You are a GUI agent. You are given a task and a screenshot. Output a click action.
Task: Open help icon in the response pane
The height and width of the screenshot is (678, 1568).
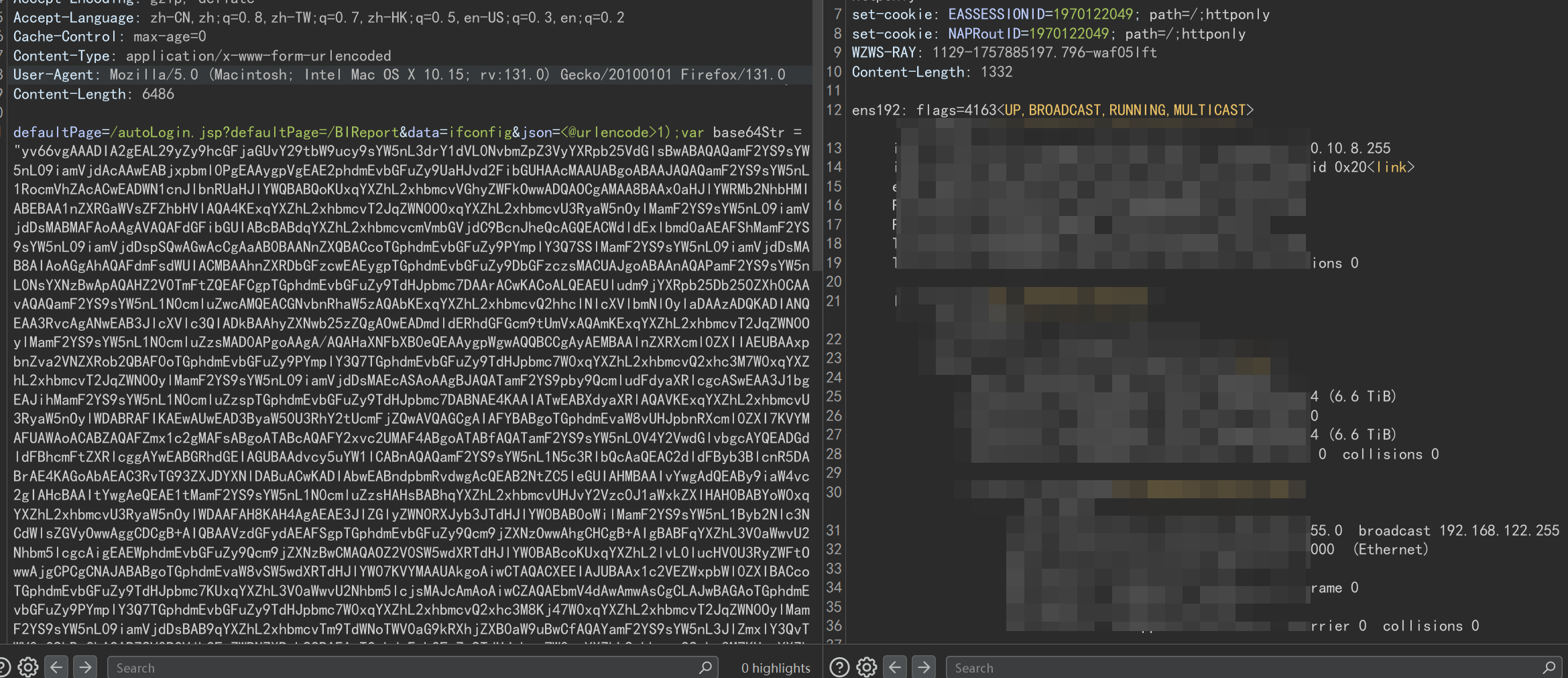tap(839, 667)
